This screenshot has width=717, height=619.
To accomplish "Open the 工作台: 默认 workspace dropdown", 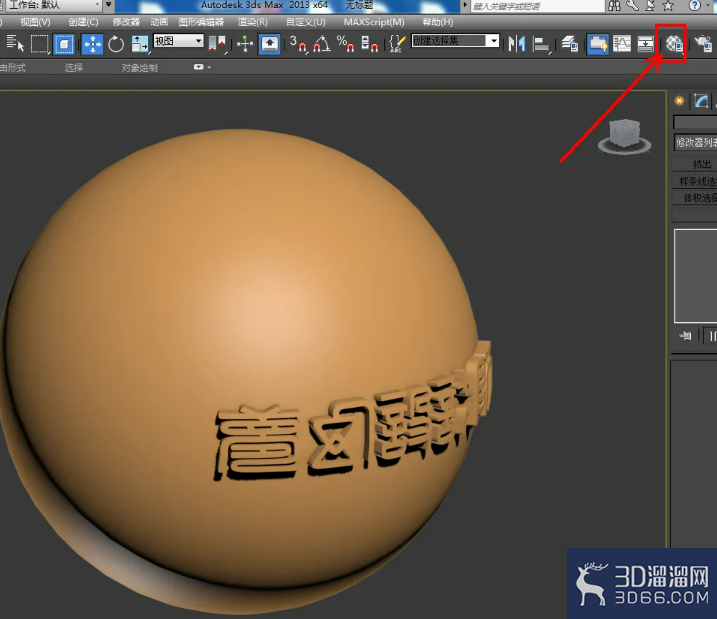I will point(54,5).
